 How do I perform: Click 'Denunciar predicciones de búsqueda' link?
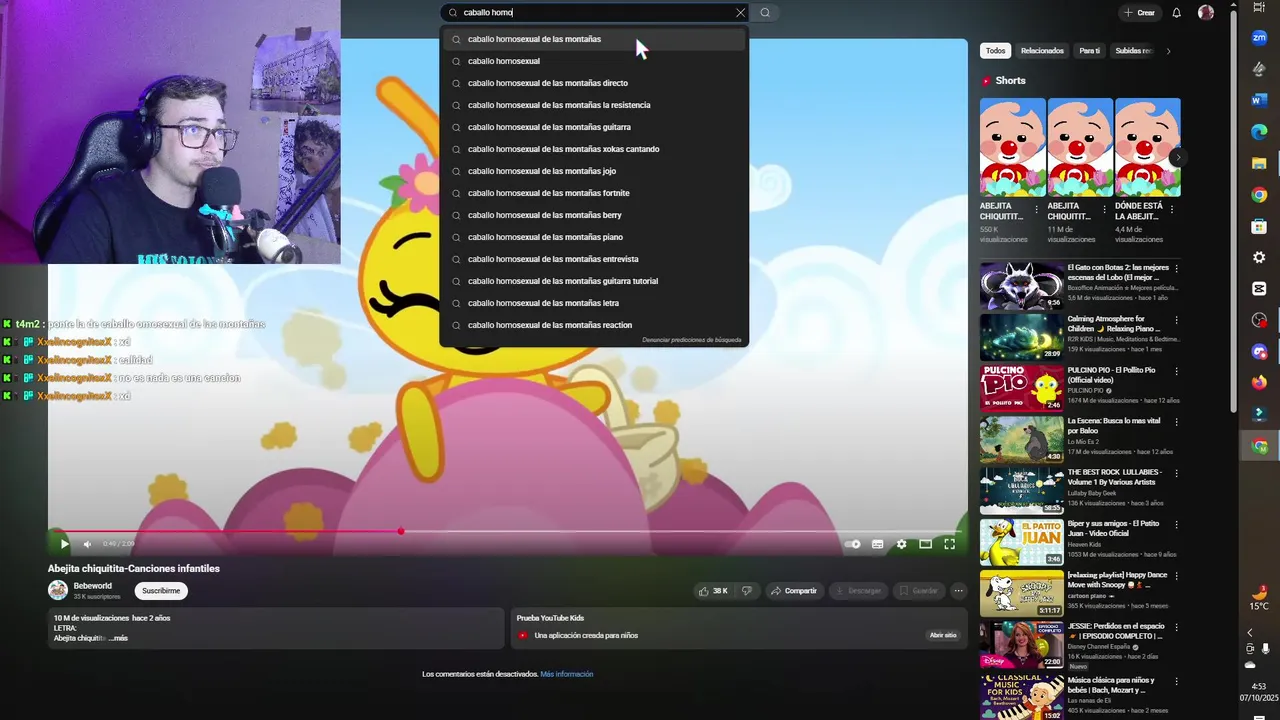(692, 340)
